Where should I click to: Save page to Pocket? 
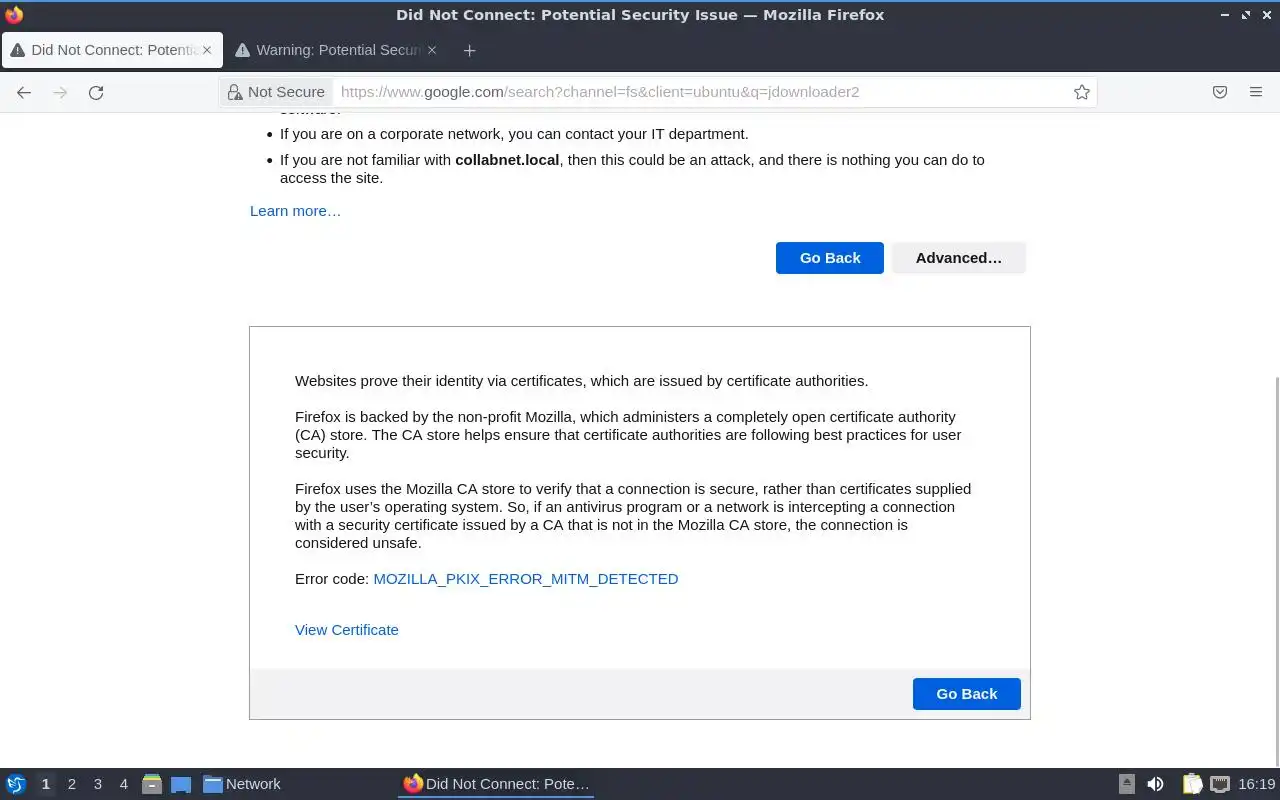pos(1220,92)
